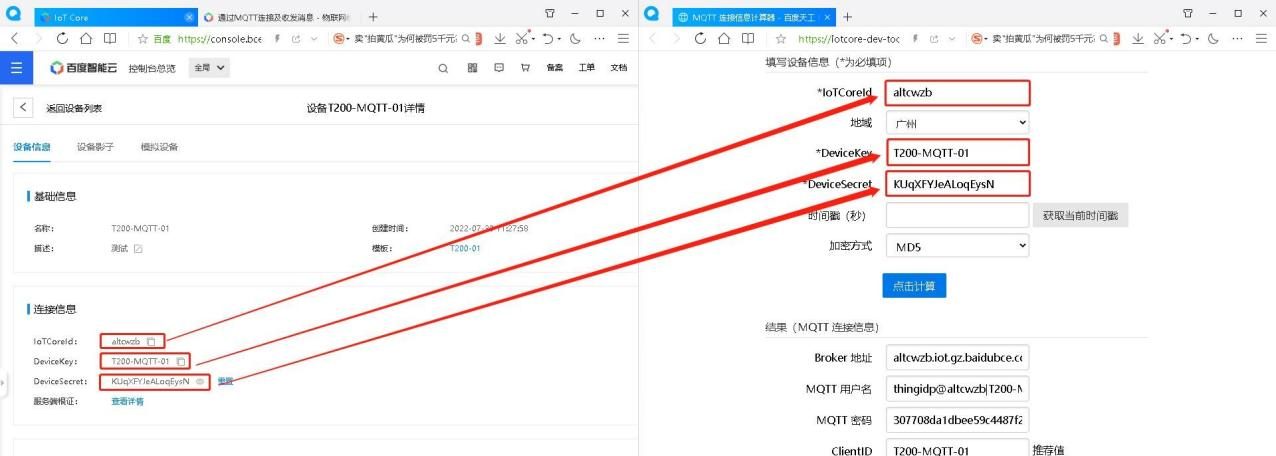Open search in the console header

point(444,68)
